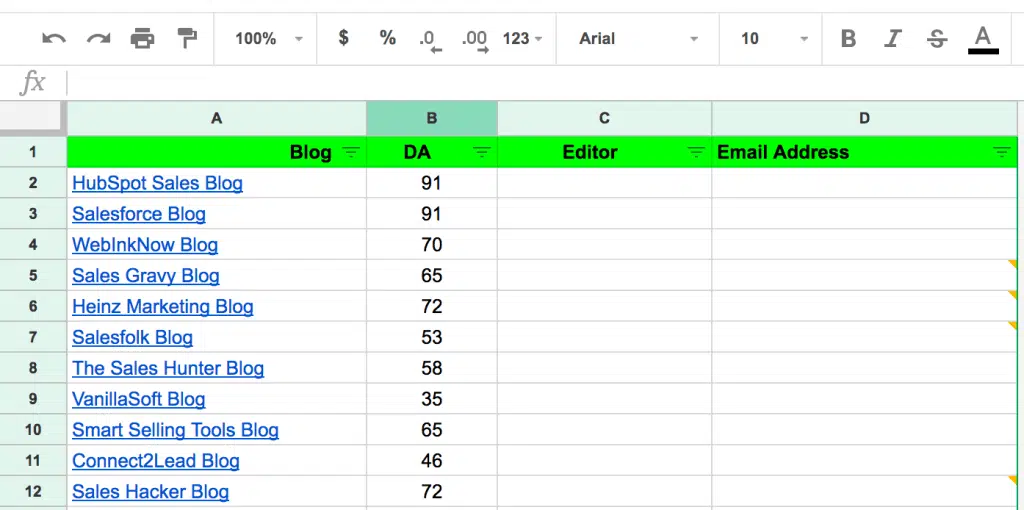Decrease decimal places icon

coord(430,40)
